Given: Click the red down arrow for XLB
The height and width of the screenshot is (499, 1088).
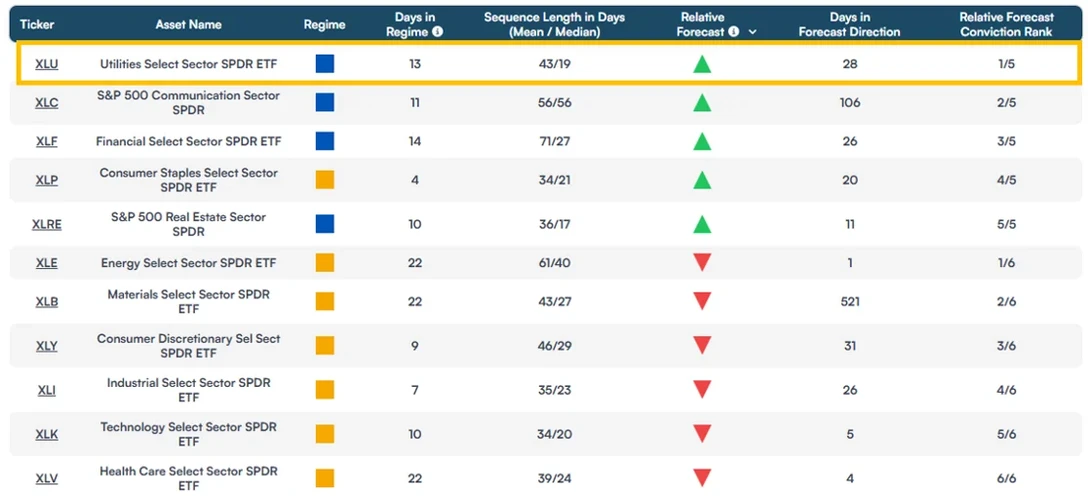Looking at the screenshot, I should pos(702,301).
